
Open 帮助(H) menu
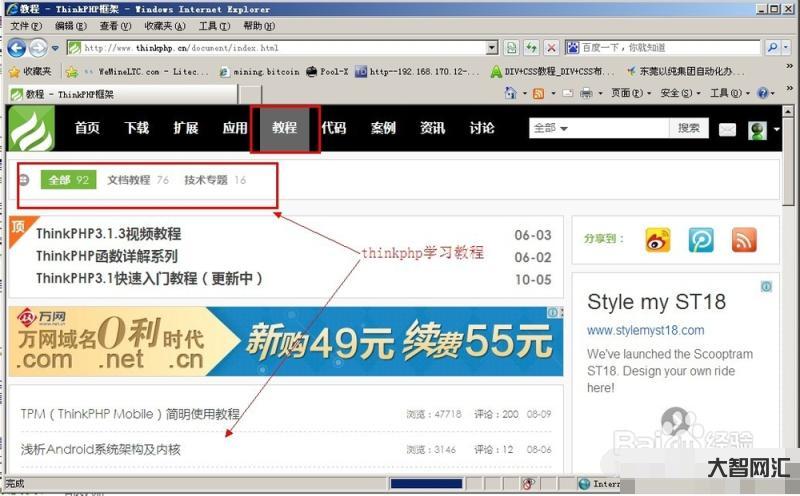[x=259, y=26]
